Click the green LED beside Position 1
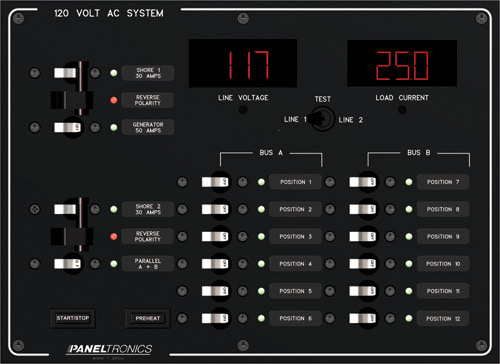 pyautogui.click(x=261, y=182)
